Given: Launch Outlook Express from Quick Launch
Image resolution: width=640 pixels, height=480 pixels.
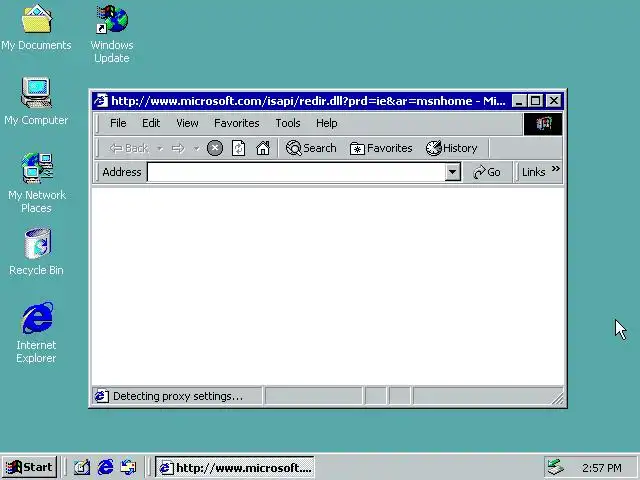Looking at the screenshot, I should [x=128, y=467].
